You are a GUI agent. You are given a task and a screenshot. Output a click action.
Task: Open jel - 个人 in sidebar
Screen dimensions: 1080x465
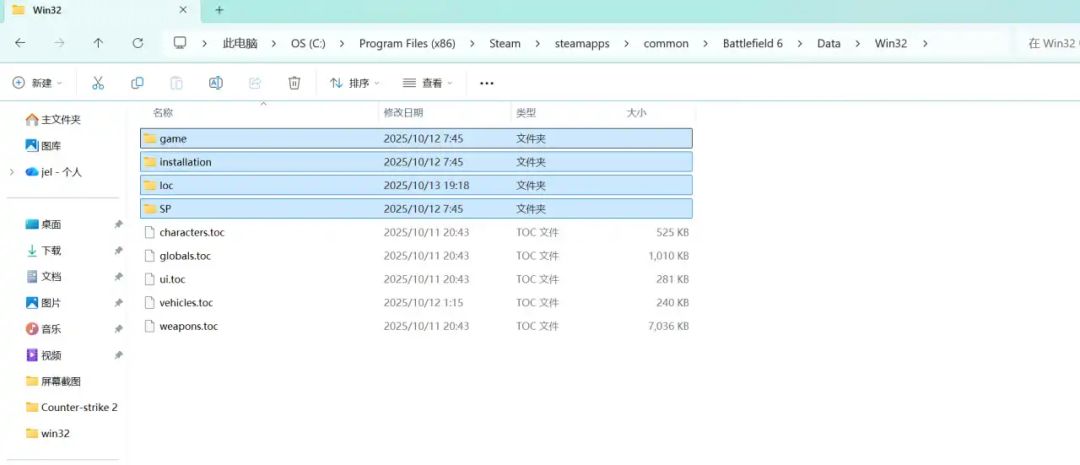pyautogui.click(x=54, y=172)
